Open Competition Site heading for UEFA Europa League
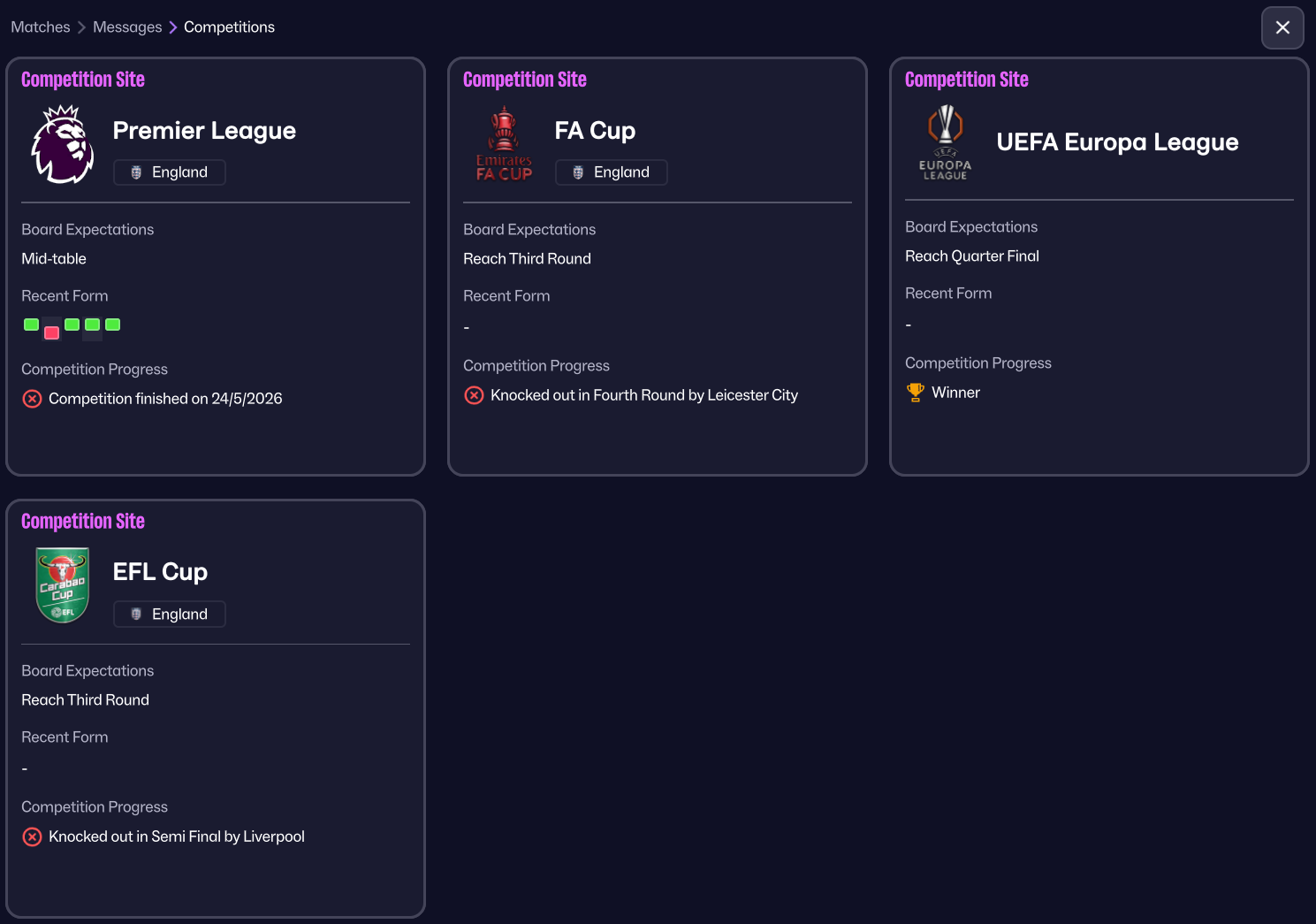Image resolution: width=1316 pixels, height=924 pixels. pyautogui.click(x=966, y=80)
